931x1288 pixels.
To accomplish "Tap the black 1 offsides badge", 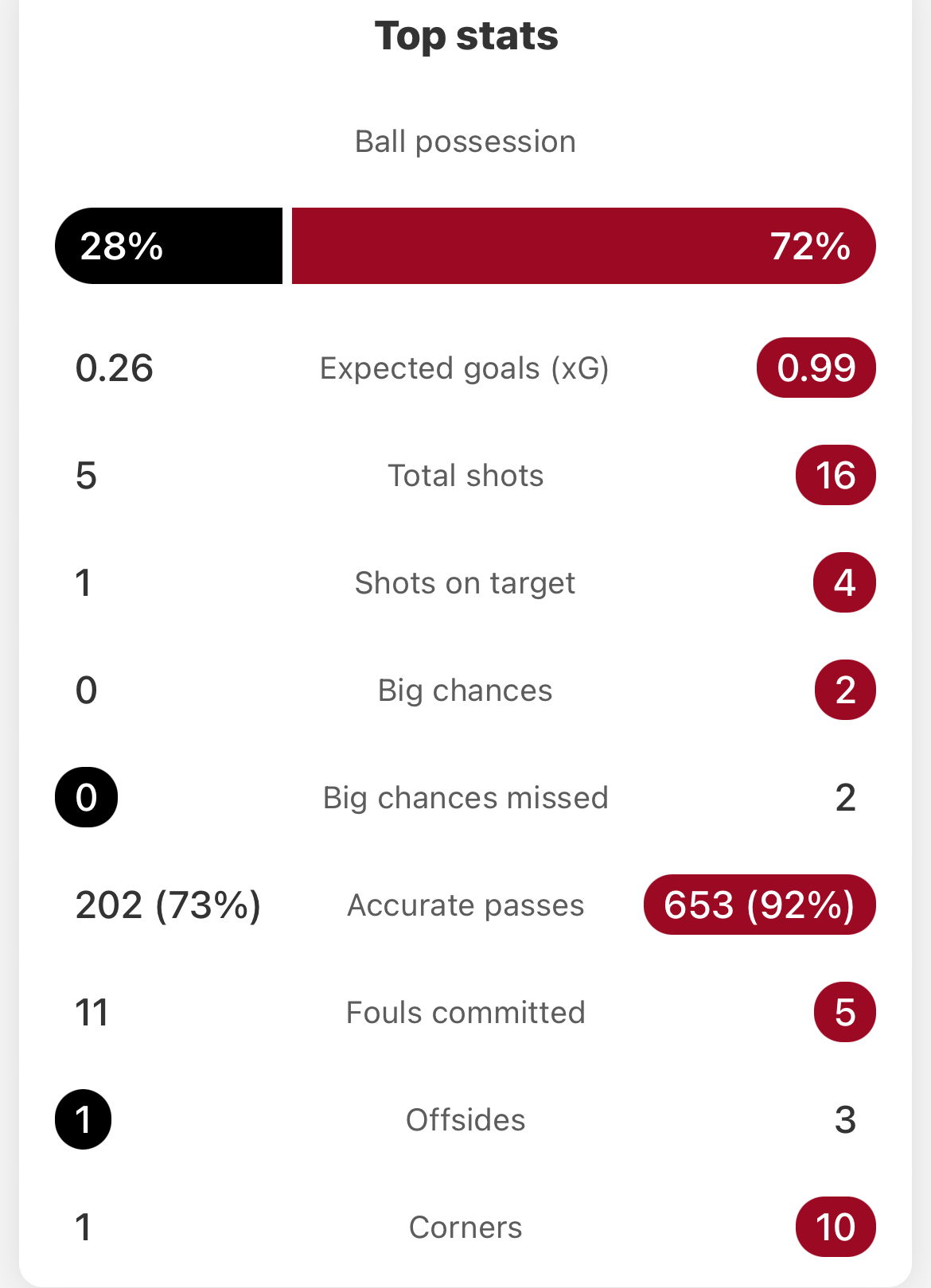I will click(x=83, y=1119).
